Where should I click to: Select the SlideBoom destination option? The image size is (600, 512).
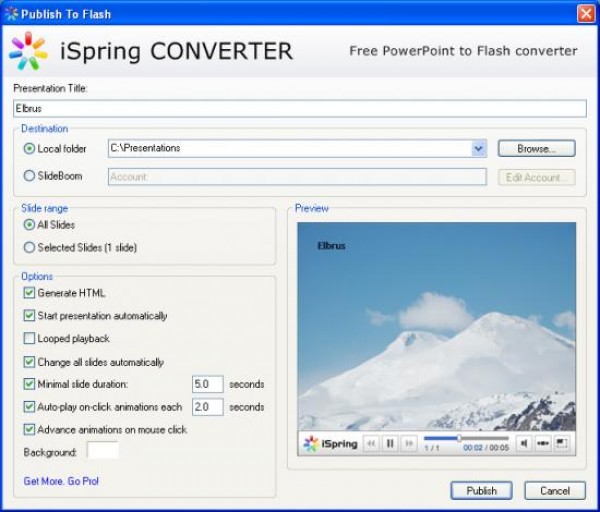click(29, 176)
